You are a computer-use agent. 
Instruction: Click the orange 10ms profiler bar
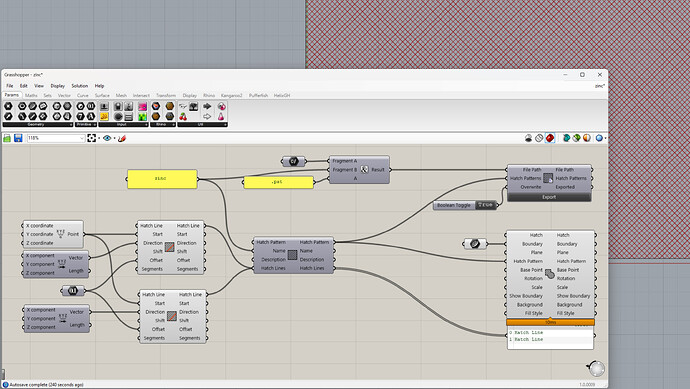click(x=551, y=323)
